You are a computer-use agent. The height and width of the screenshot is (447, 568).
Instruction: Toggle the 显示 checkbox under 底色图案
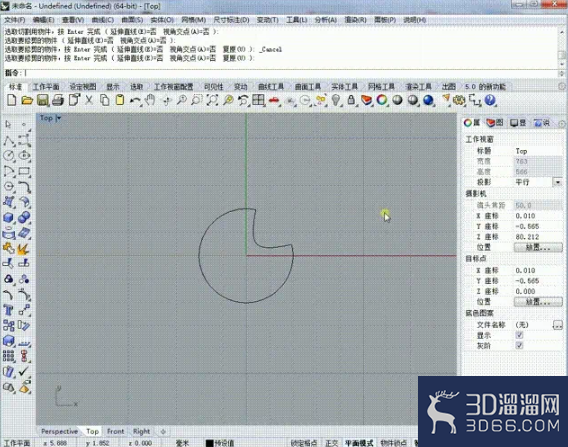click(519, 335)
